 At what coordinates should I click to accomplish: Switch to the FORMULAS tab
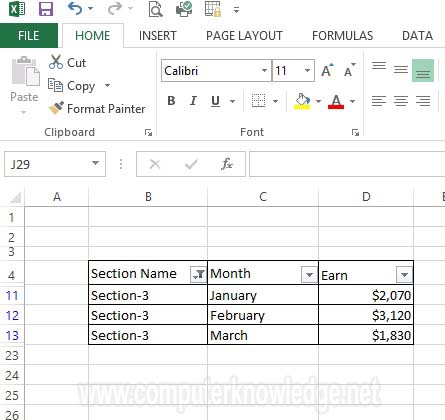coord(342,35)
